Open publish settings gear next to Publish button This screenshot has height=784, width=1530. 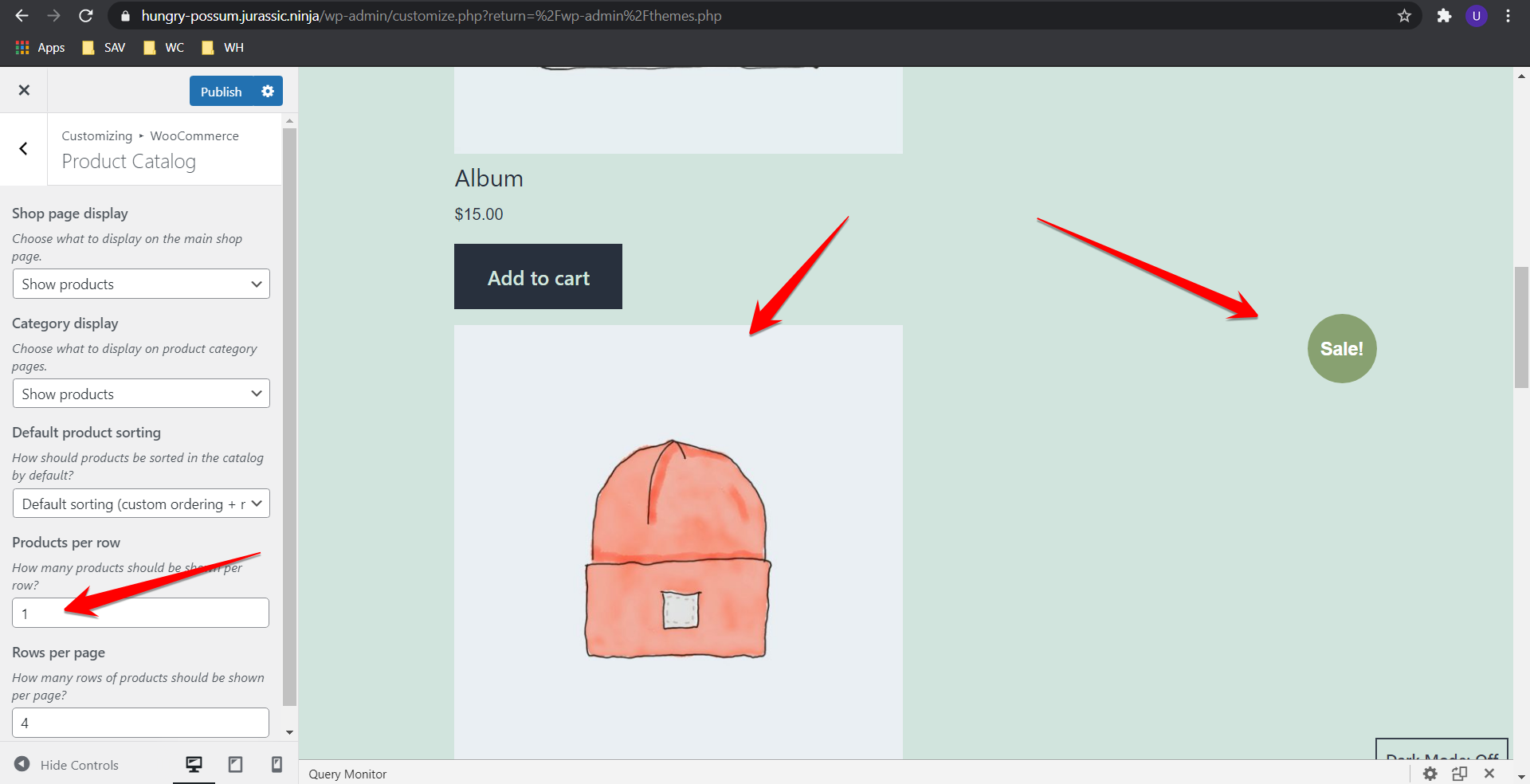267,91
